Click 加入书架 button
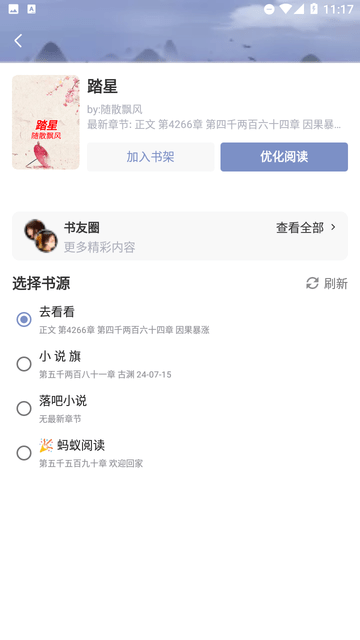 point(151,157)
